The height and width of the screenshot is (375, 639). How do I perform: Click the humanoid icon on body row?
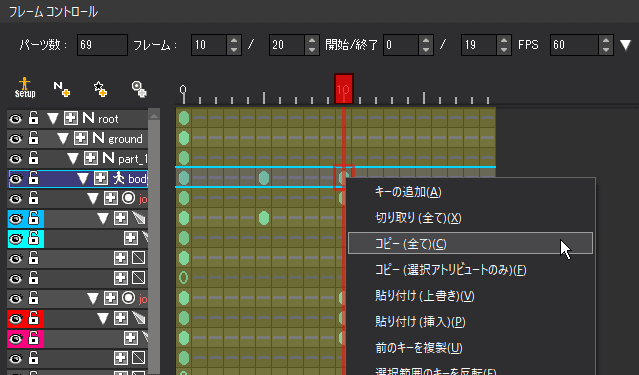pyautogui.click(x=118, y=178)
